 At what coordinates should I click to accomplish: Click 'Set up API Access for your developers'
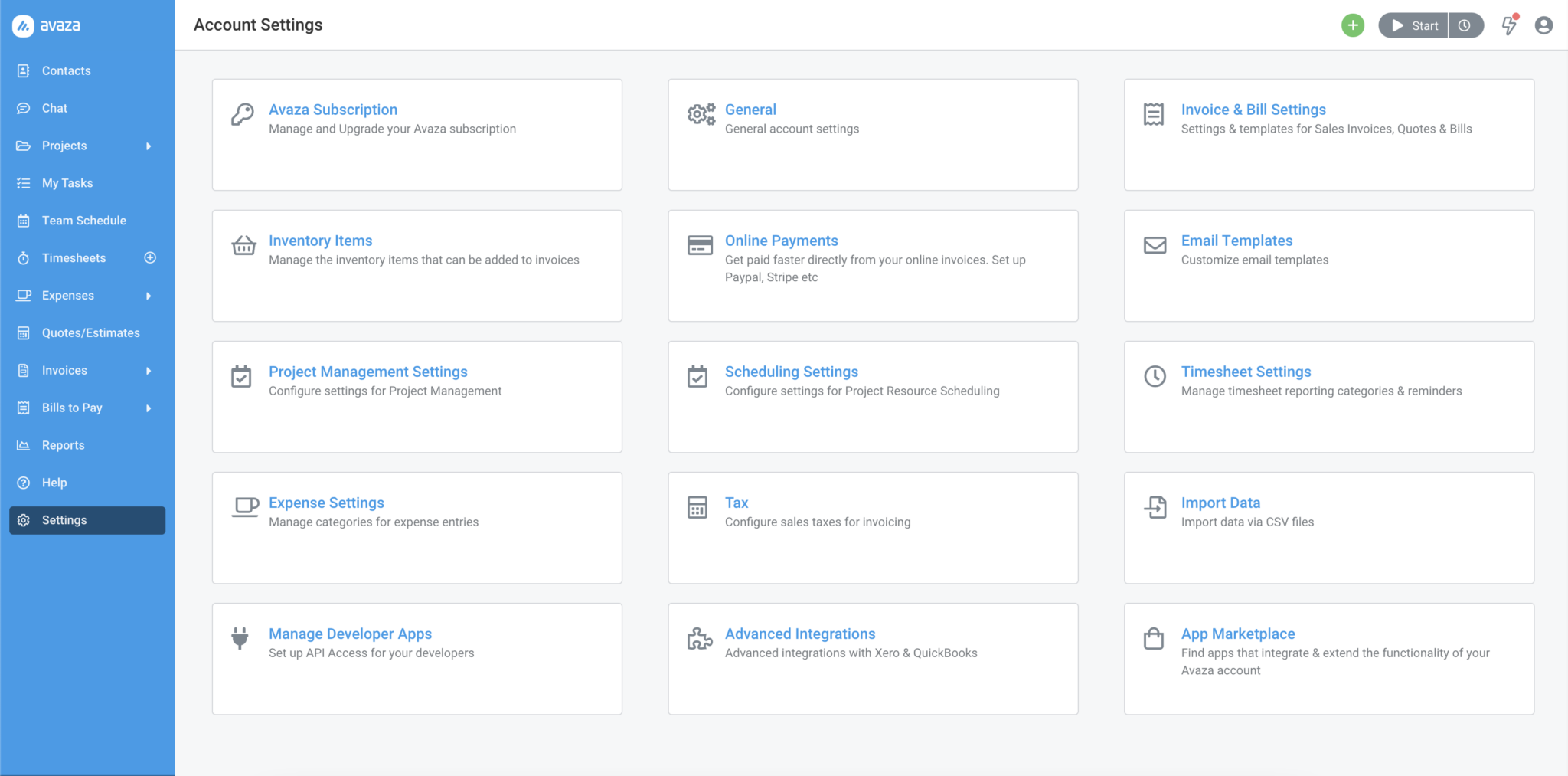pyautogui.click(x=371, y=653)
